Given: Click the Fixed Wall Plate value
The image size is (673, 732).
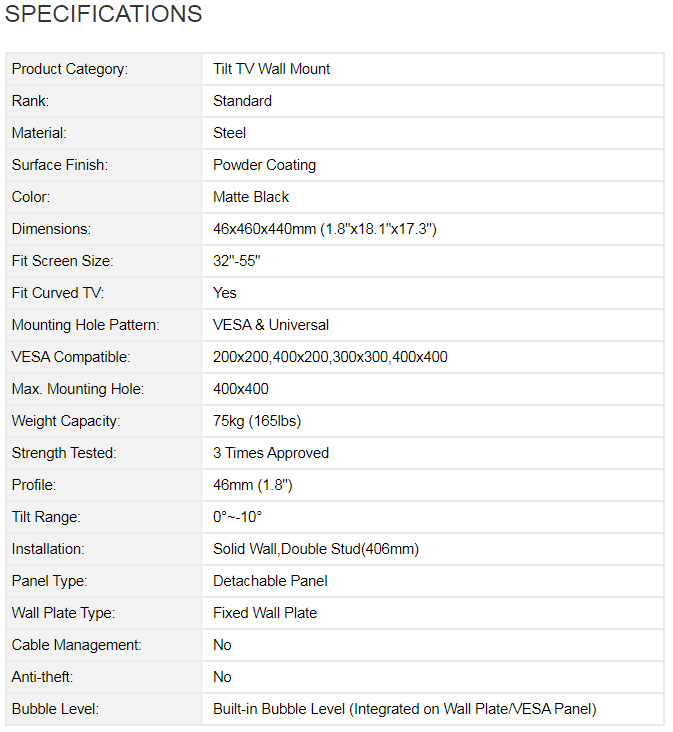Looking at the screenshot, I should pos(265,613).
